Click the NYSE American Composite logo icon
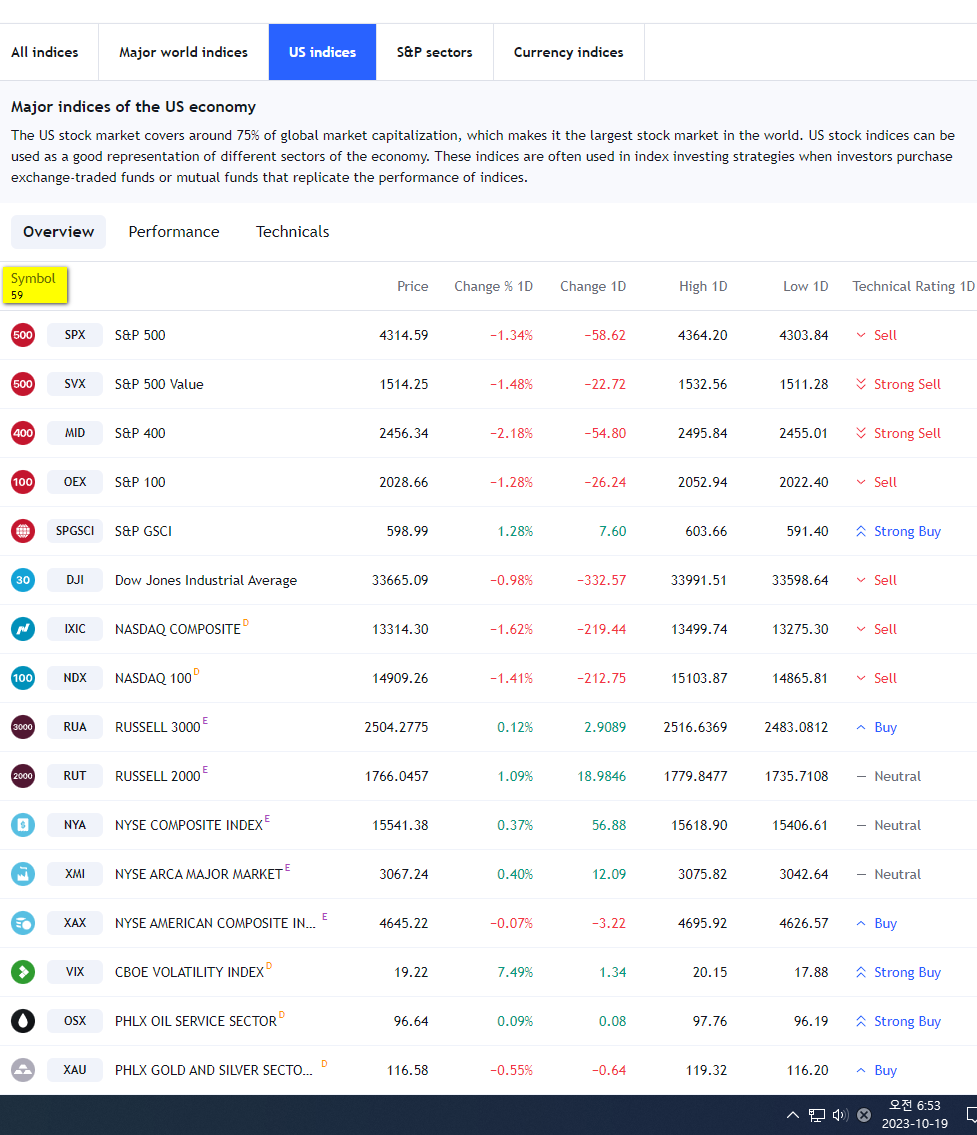 coord(23,923)
